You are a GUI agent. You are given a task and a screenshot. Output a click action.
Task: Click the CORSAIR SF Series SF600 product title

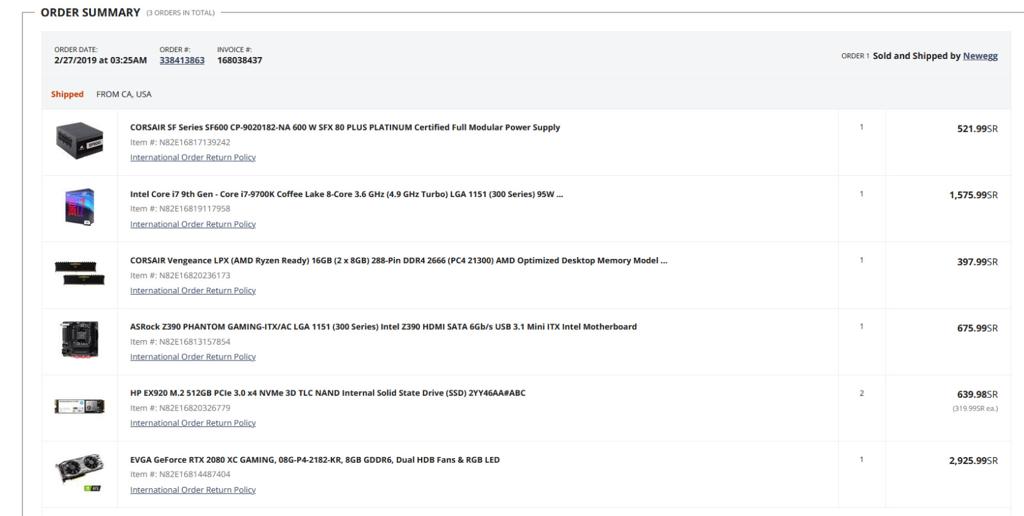[x=345, y=127]
